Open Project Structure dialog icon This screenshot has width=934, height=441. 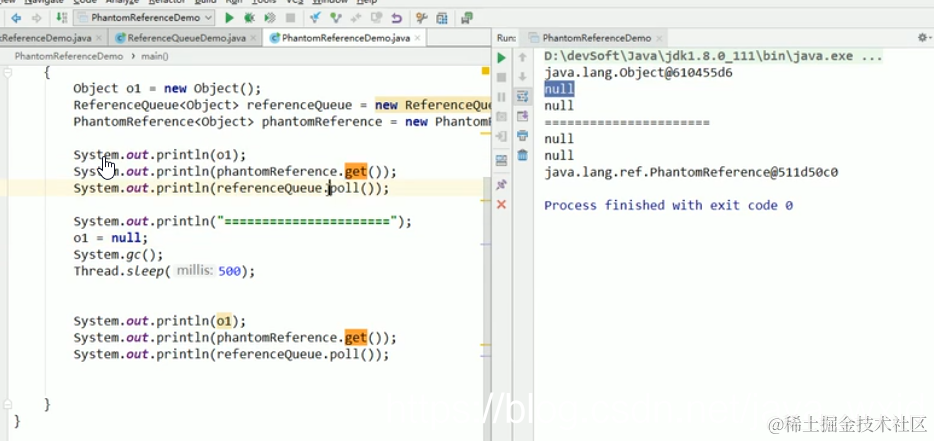[442, 18]
